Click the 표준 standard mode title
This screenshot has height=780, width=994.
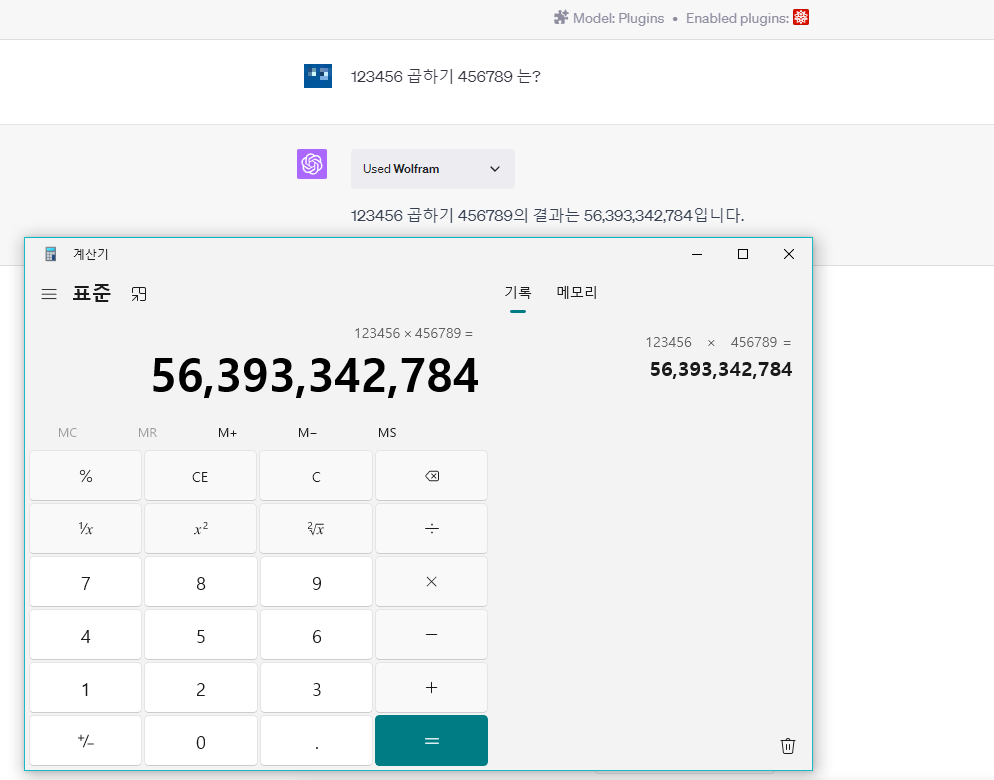[x=92, y=293]
